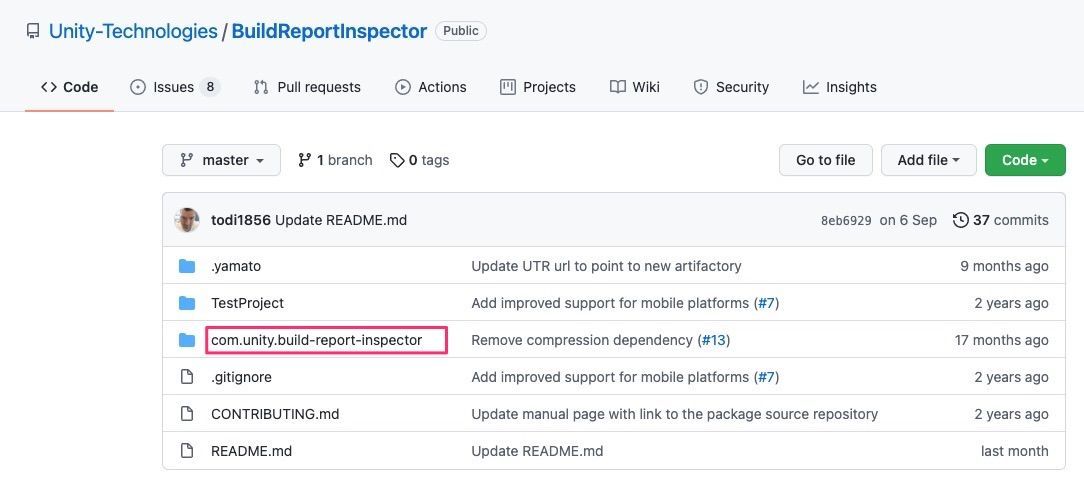
Task: Click the .gitignore file icon
Action: [x=187, y=377]
